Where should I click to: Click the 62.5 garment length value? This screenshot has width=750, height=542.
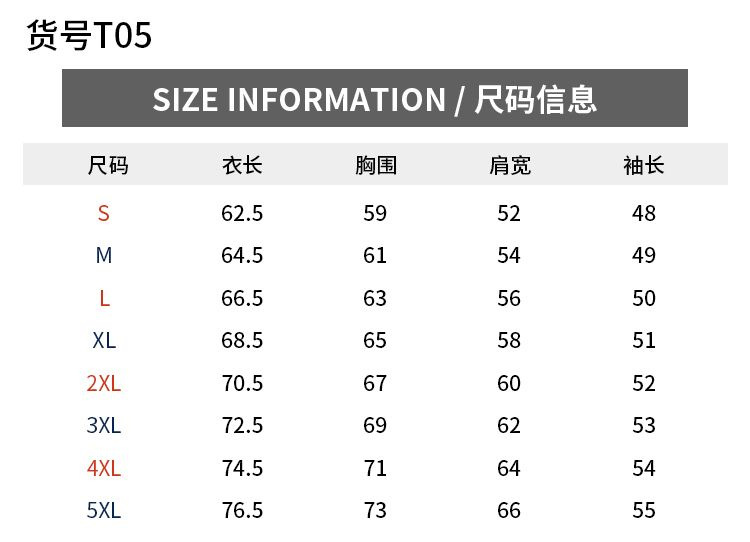[242, 213]
